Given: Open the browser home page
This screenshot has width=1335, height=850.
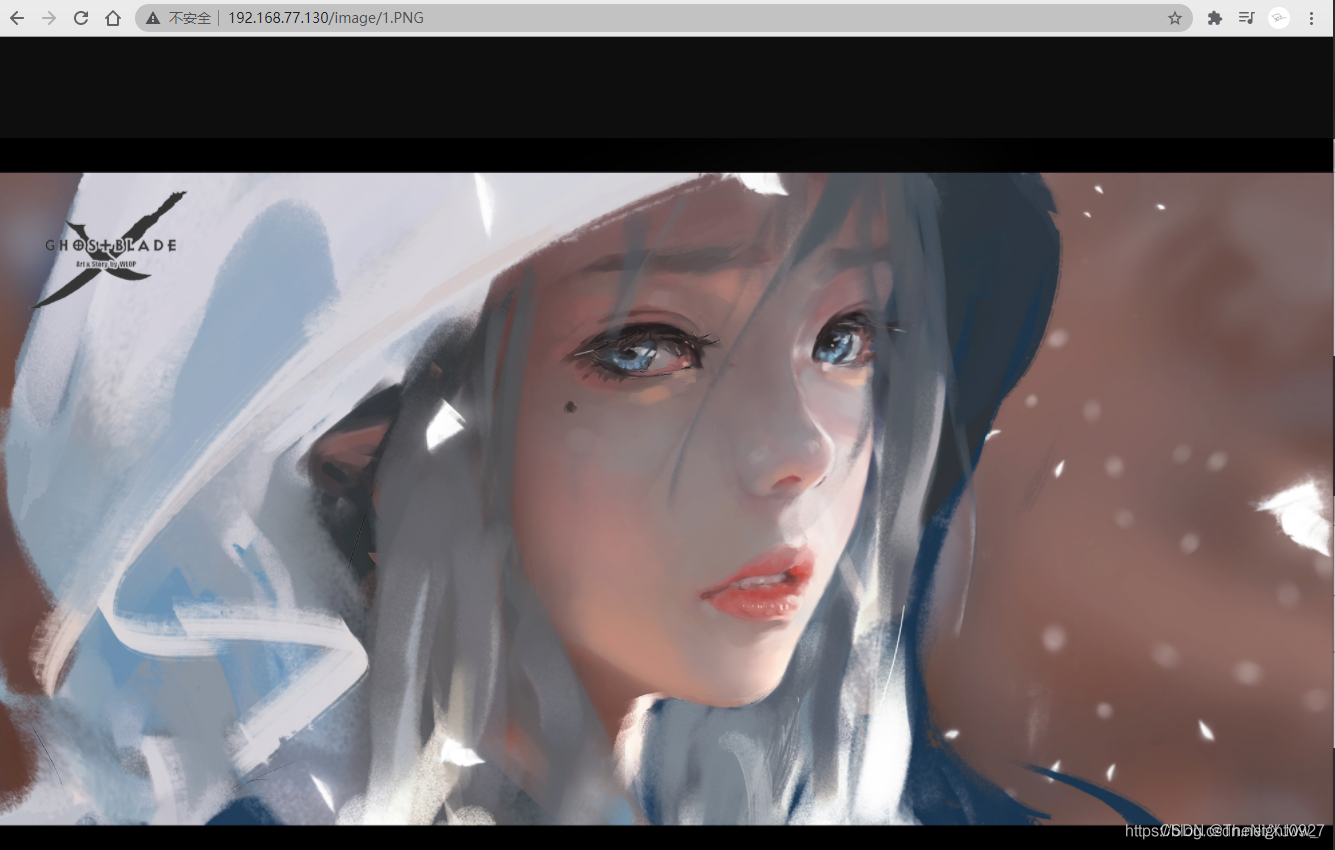Looking at the screenshot, I should click(x=113, y=18).
